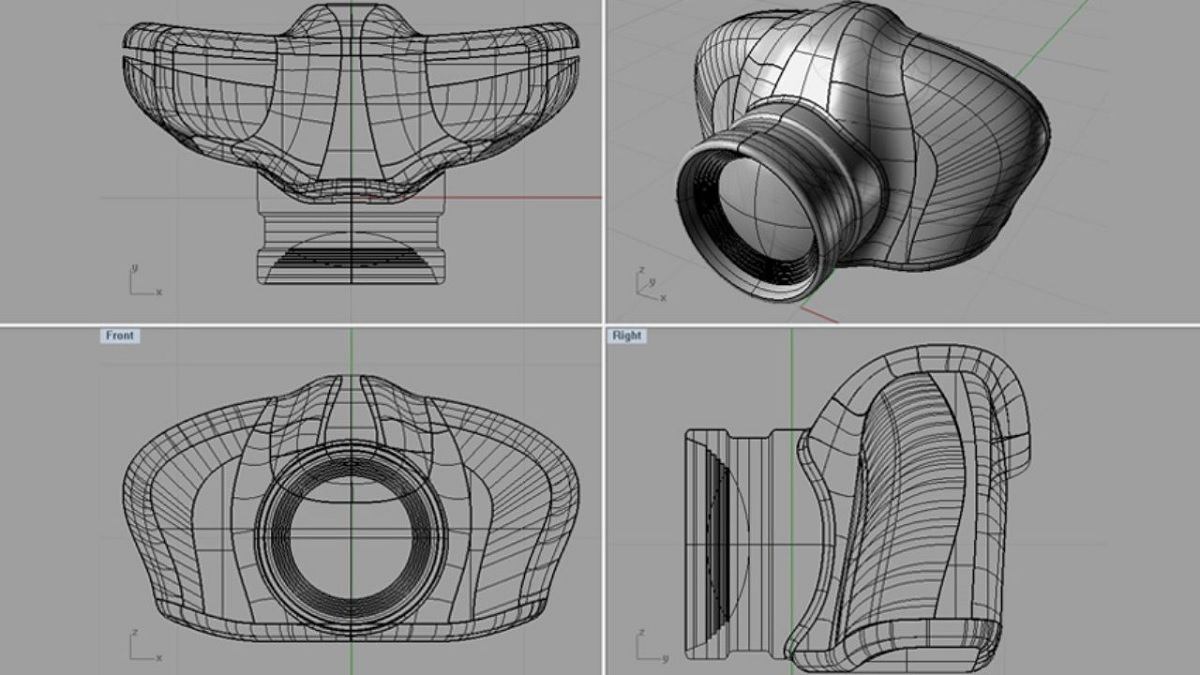This screenshot has height=675, width=1200.
Task: Click the gizmo origin point in the Perspective view
Action: [637, 293]
